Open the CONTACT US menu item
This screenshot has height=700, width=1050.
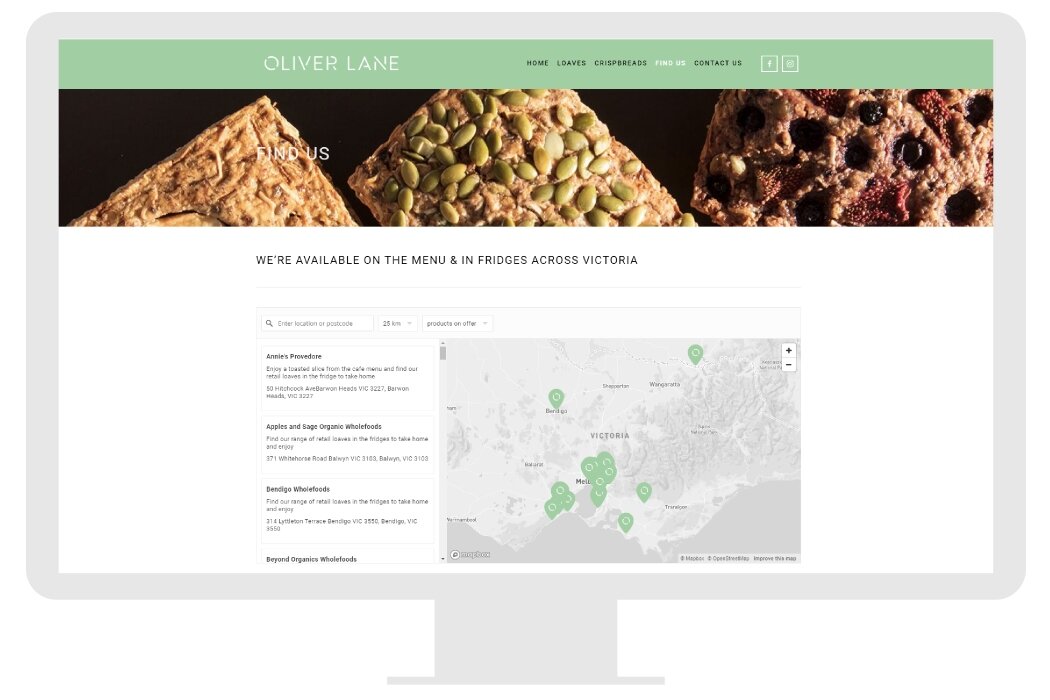click(x=718, y=63)
